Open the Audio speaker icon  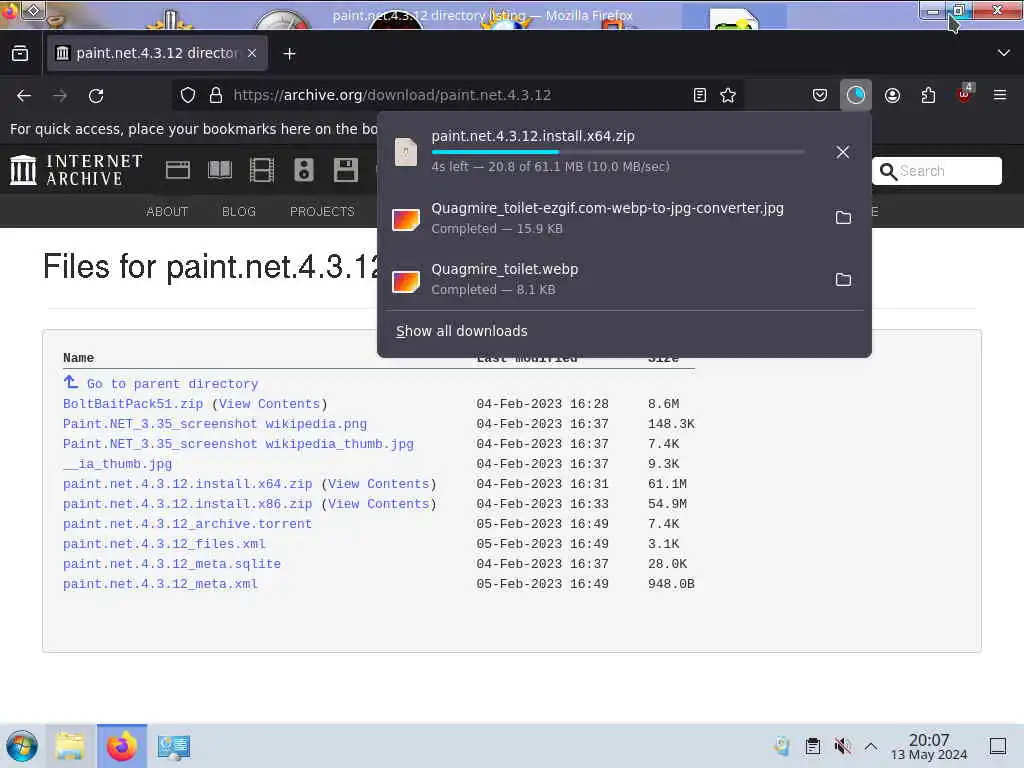click(304, 170)
